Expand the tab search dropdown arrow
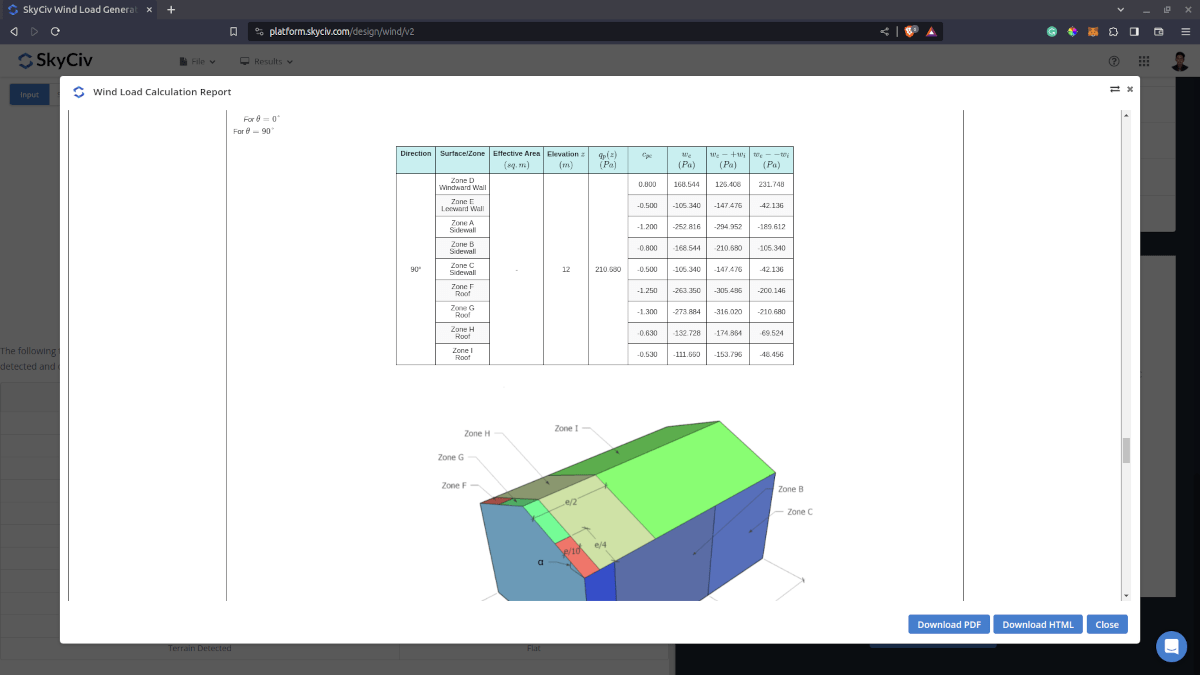 1119,9
